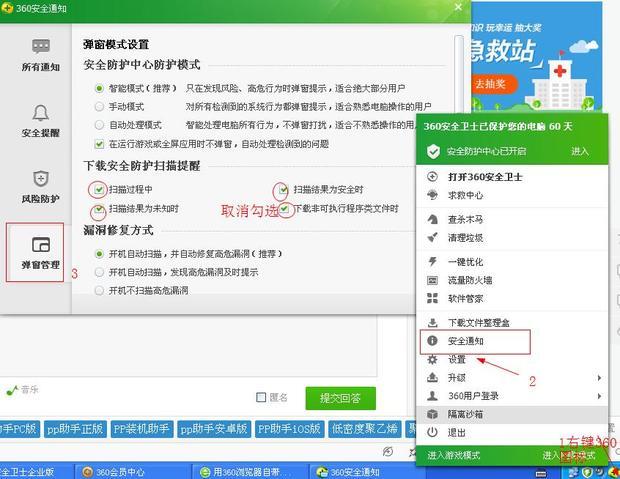Expand the 升级 submenu arrow

point(599,378)
